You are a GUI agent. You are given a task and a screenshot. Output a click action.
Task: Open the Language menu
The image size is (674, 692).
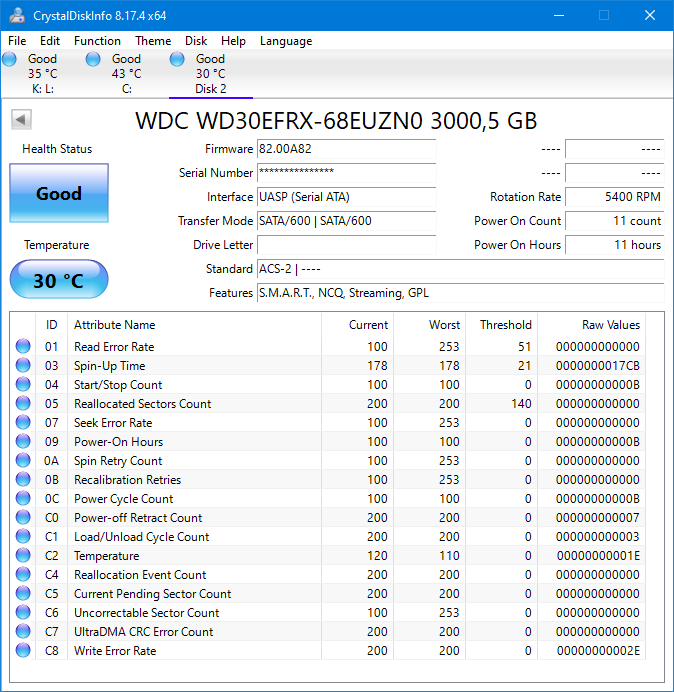(x=286, y=41)
